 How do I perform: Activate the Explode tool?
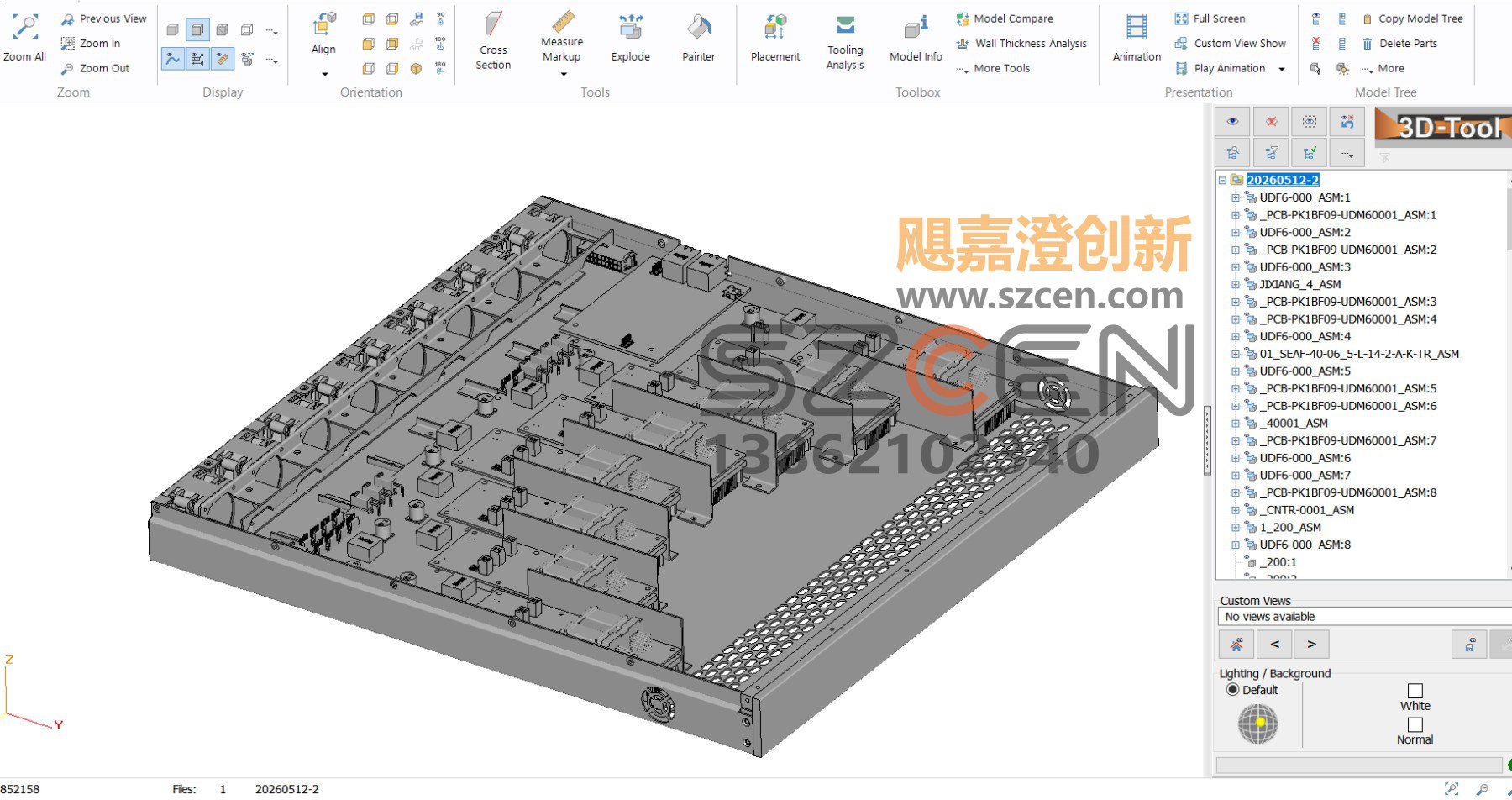click(x=630, y=38)
